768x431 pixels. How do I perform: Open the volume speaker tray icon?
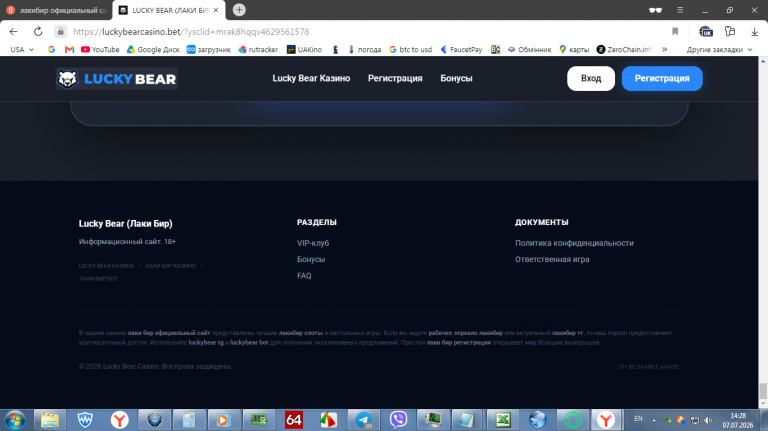(708, 420)
